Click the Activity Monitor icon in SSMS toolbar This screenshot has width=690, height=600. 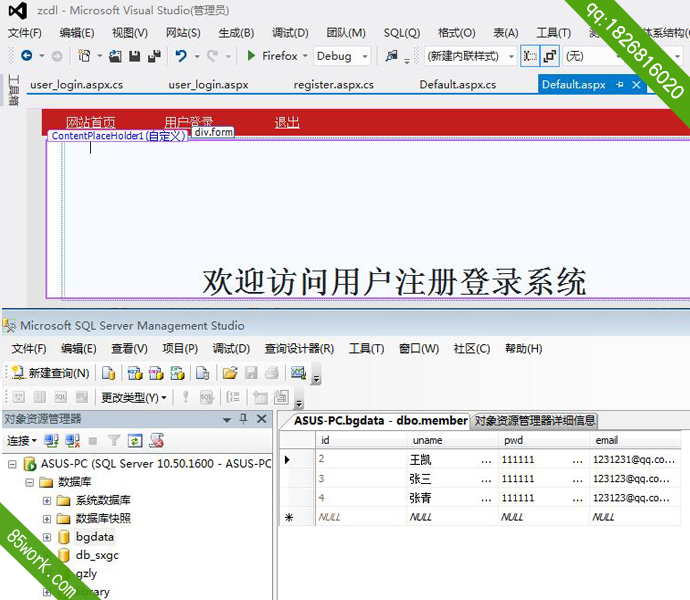pyautogui.click(x=298, y=373)
